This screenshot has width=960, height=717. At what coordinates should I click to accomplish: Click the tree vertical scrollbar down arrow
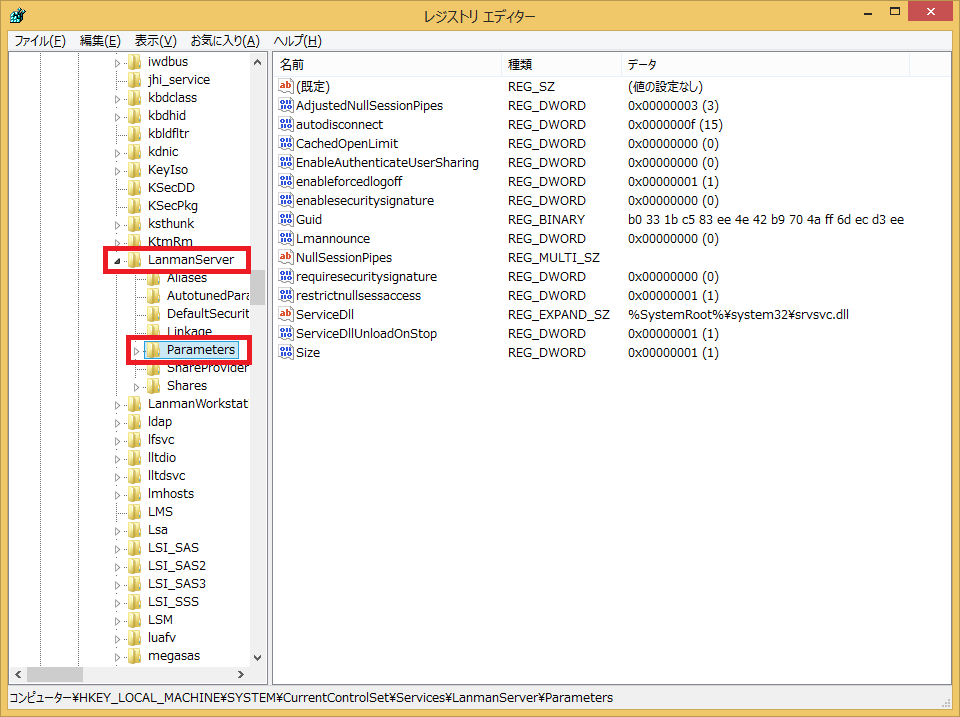[x=258, y=657]
